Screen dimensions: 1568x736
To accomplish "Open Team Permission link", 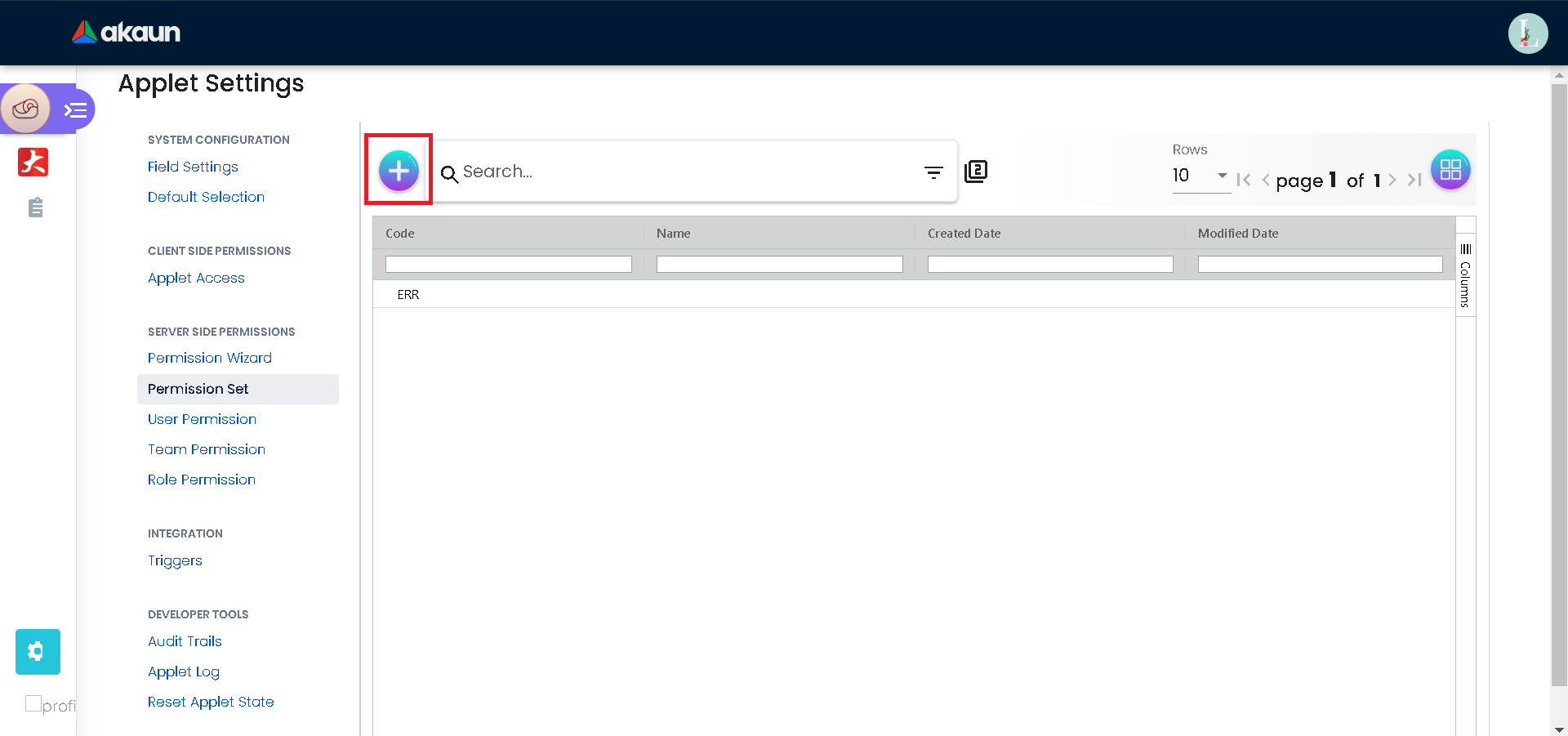I will 207,449.
